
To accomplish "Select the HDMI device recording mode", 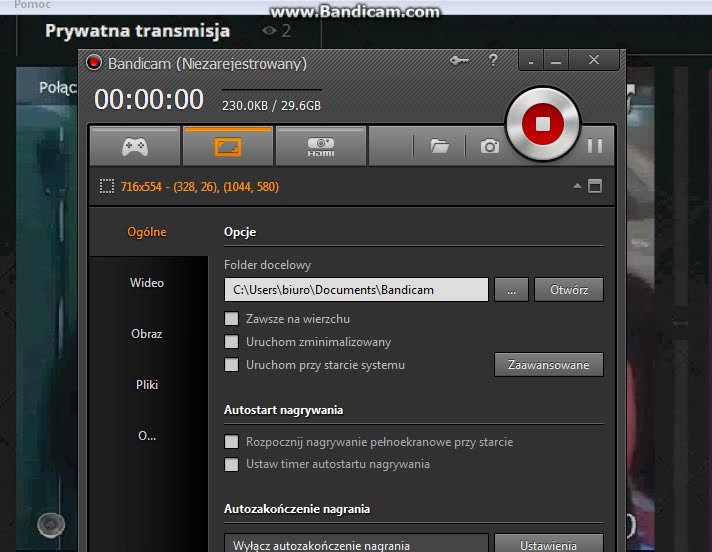I will point(321,146).
